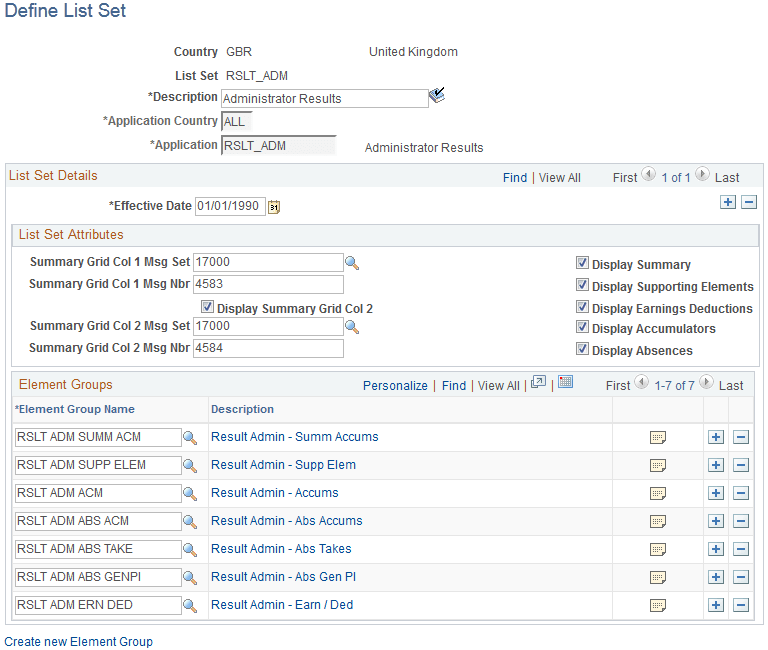Screen dimensions: 768x650
Task: Toggle Display Summary checkbox
Action: [582, 263]
